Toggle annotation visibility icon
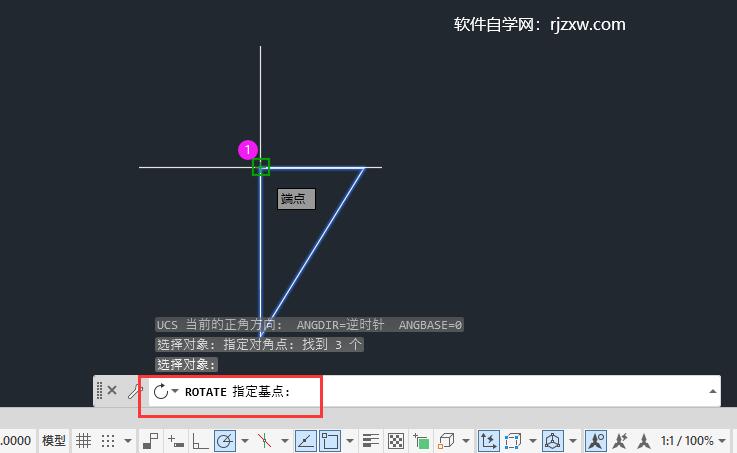 tap(596, 441)
